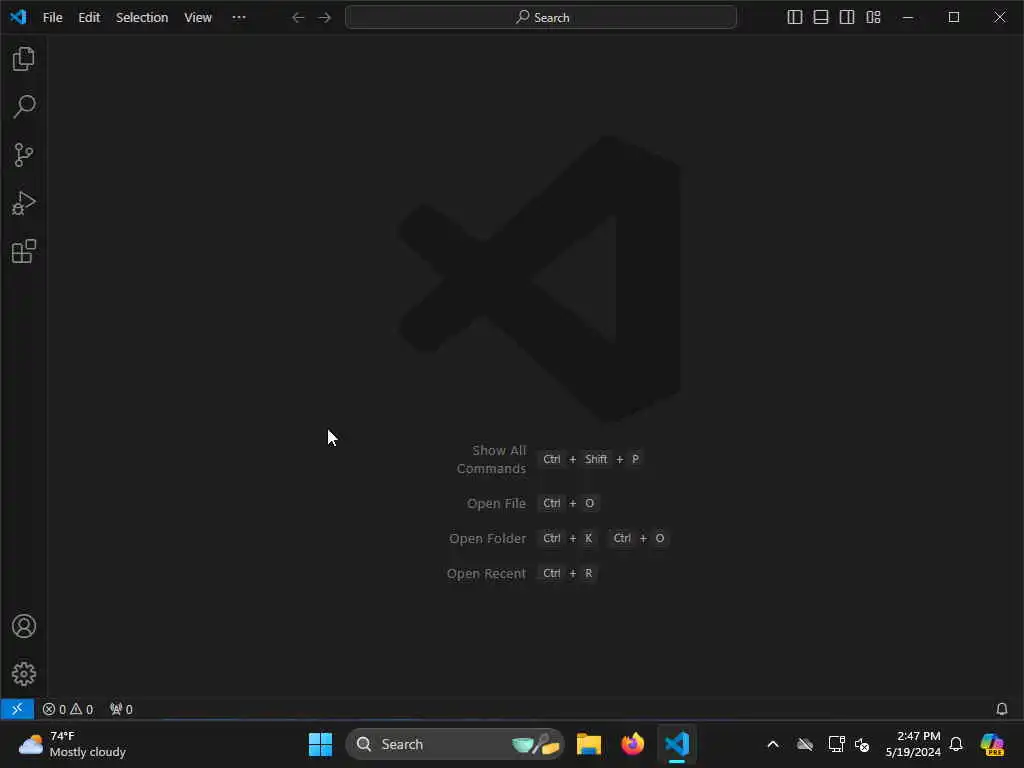
Task: Open the weather widget showing 74°F
Action: 72,744
